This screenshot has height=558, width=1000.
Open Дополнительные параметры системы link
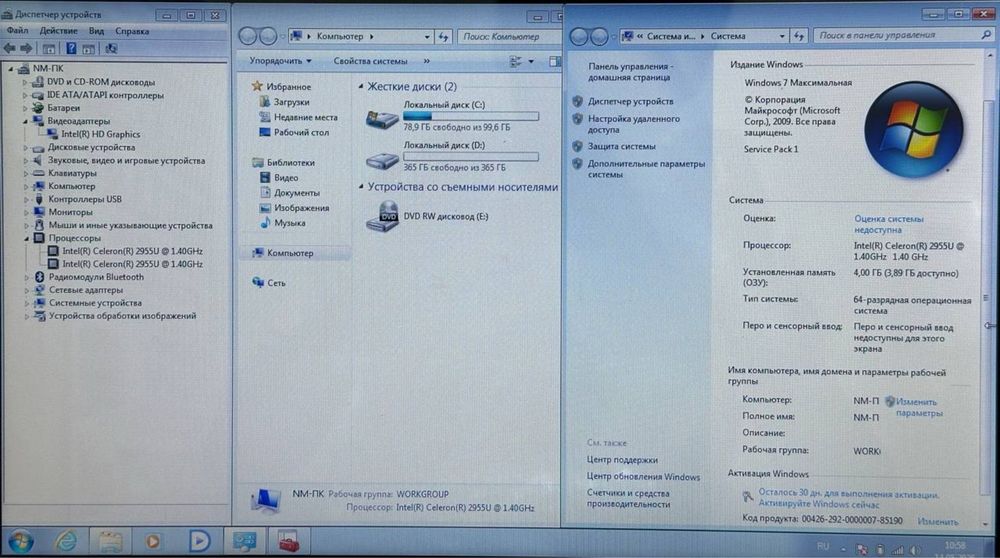[646, 169]
